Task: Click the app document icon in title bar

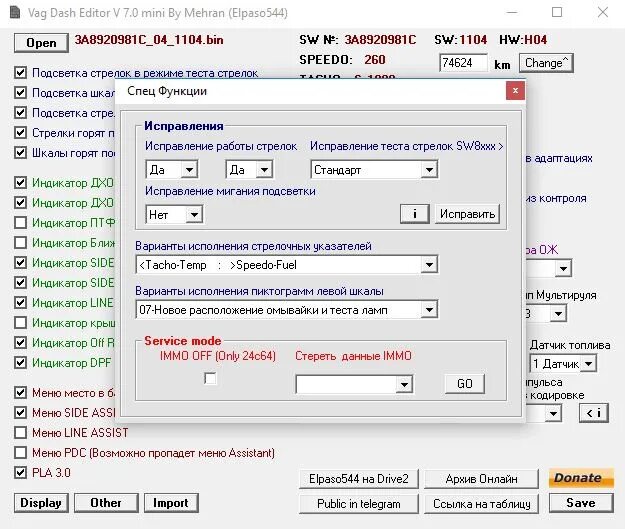Action: click(x=15, y=12)
